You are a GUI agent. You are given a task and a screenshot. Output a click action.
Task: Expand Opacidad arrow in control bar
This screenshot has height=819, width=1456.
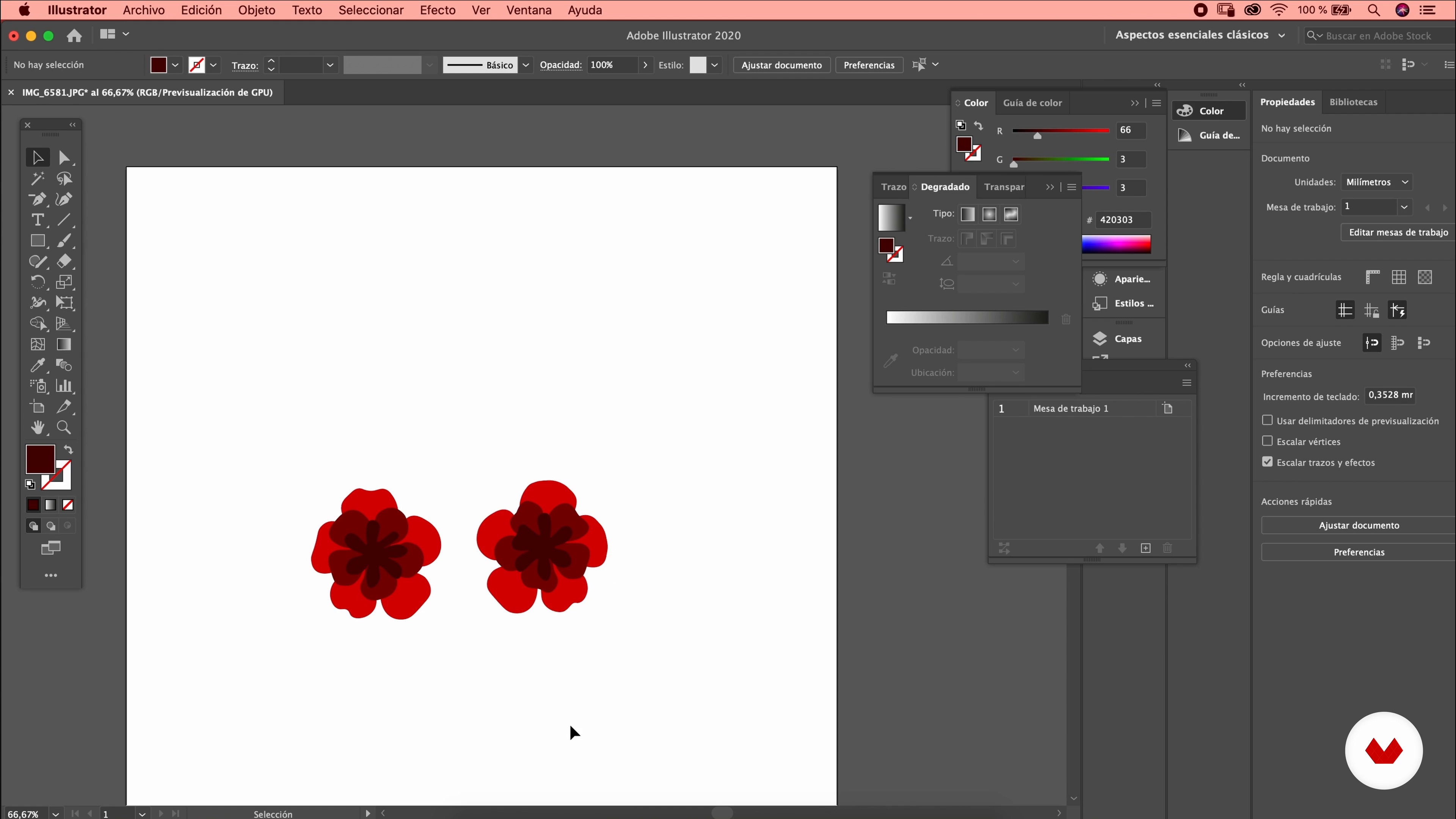[x=645, y=65]
